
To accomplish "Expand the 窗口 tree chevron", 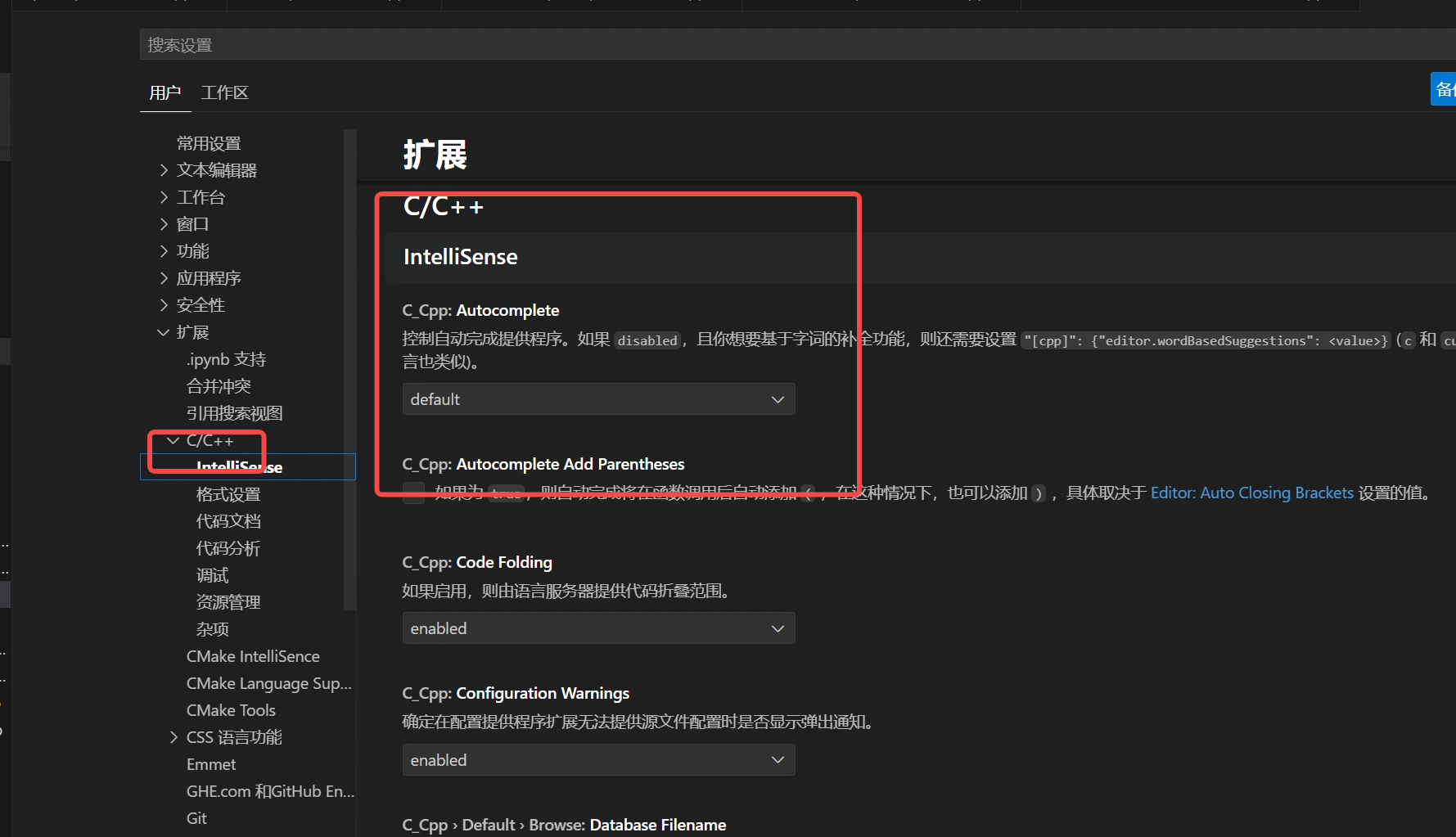I will 164,224.
